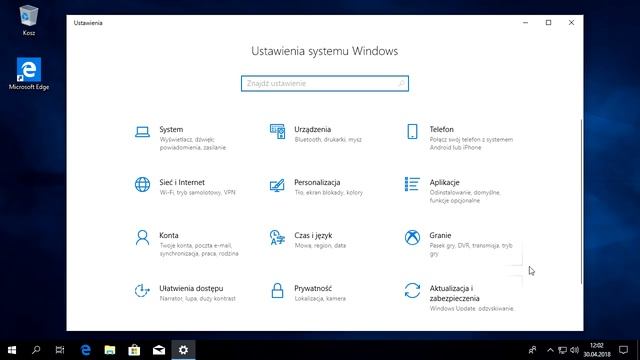Select the Konta category label
The height and width of the screenshot is (360, 640).
169,236
